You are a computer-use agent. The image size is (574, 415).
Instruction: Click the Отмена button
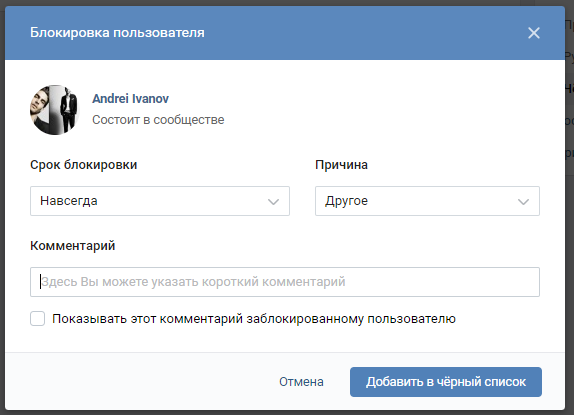[301, 382]
